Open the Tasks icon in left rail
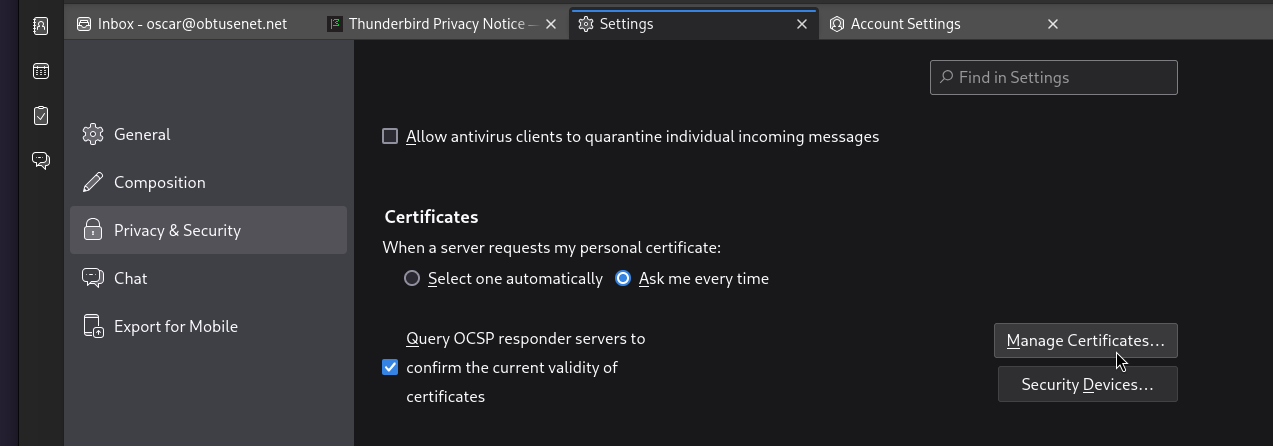The width and height of the screenshot is (1273, 446). pyautogui.click(x=41, y=116)
